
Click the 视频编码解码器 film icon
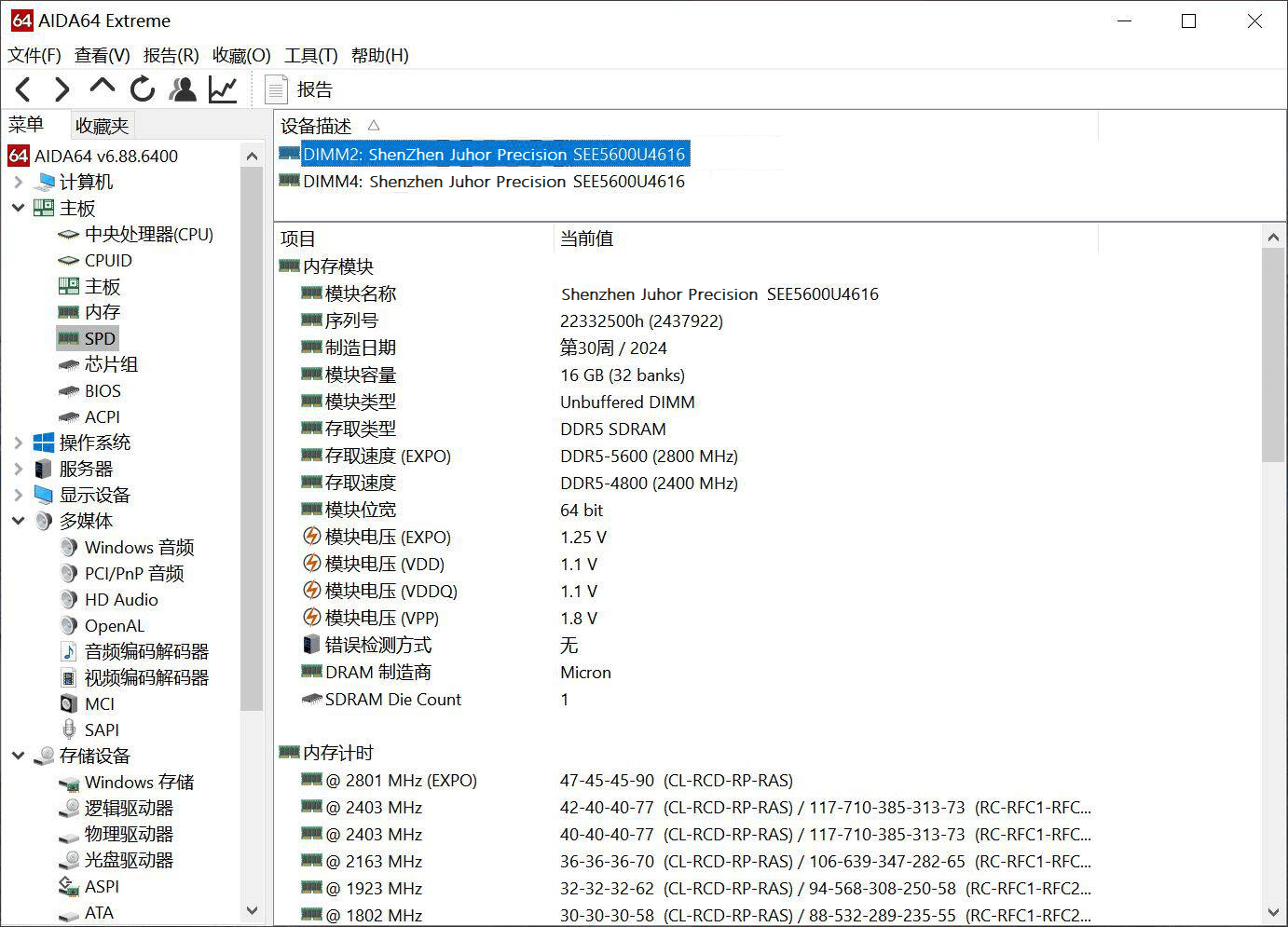coord(68,677)
